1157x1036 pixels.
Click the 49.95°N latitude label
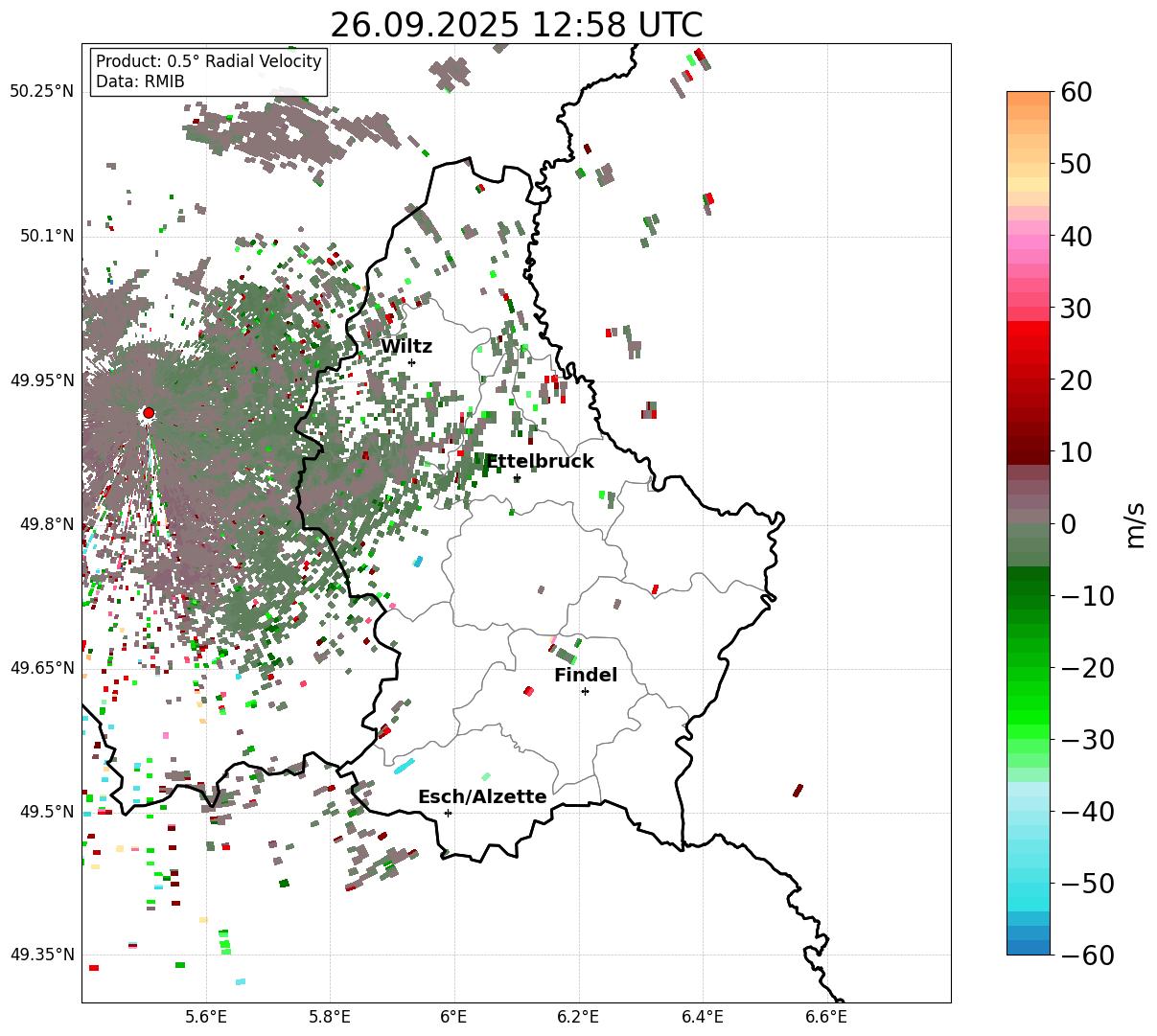tap(41, 380)
